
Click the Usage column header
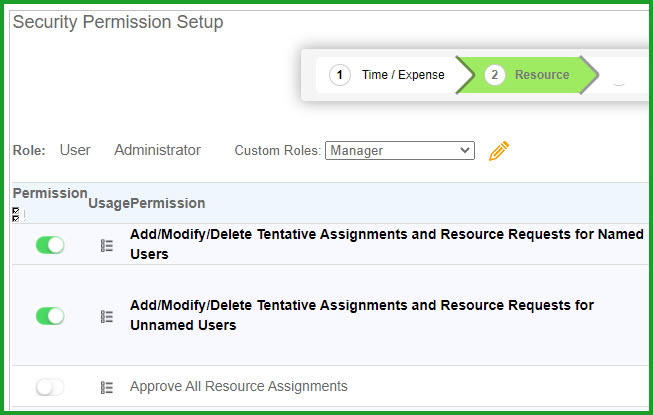point(109,203)
